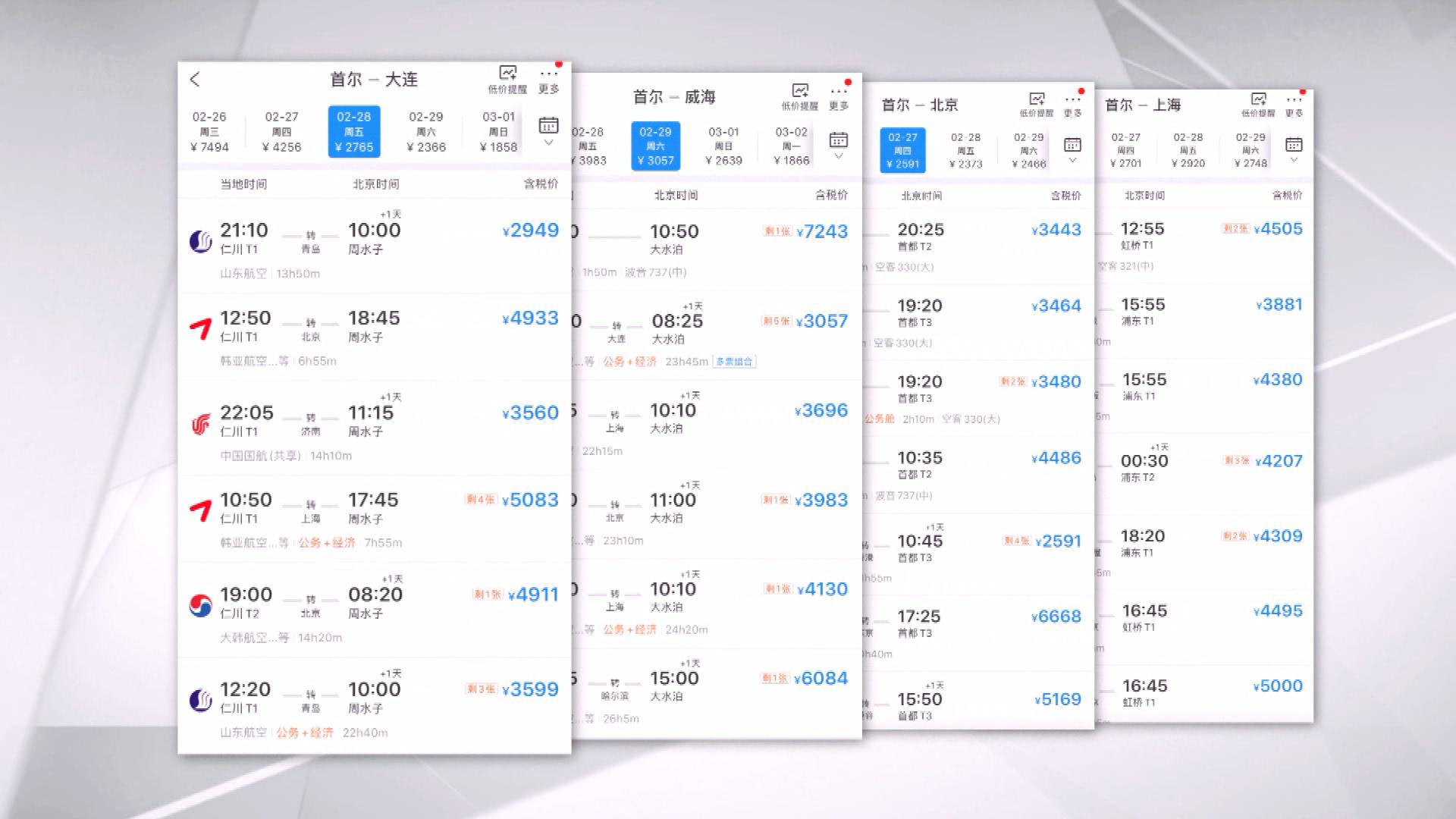Expand chevron below Seoul–Weihai calendar
Screen dimensions: 1456x819
pyautogui.click(x=838, y=156)
